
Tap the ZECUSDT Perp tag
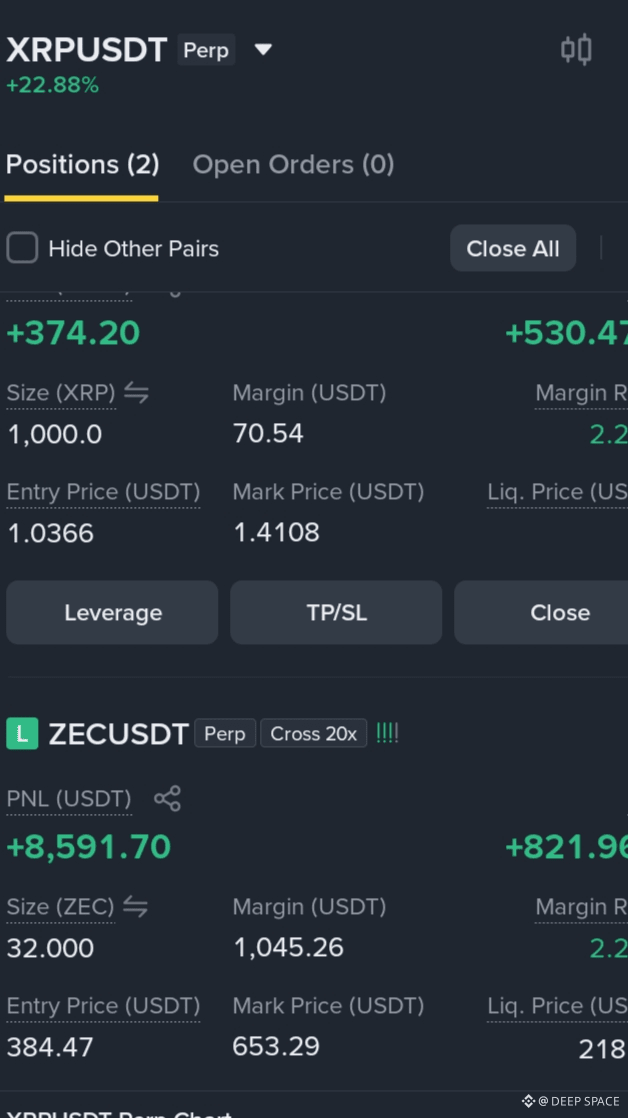click(225, 734)
